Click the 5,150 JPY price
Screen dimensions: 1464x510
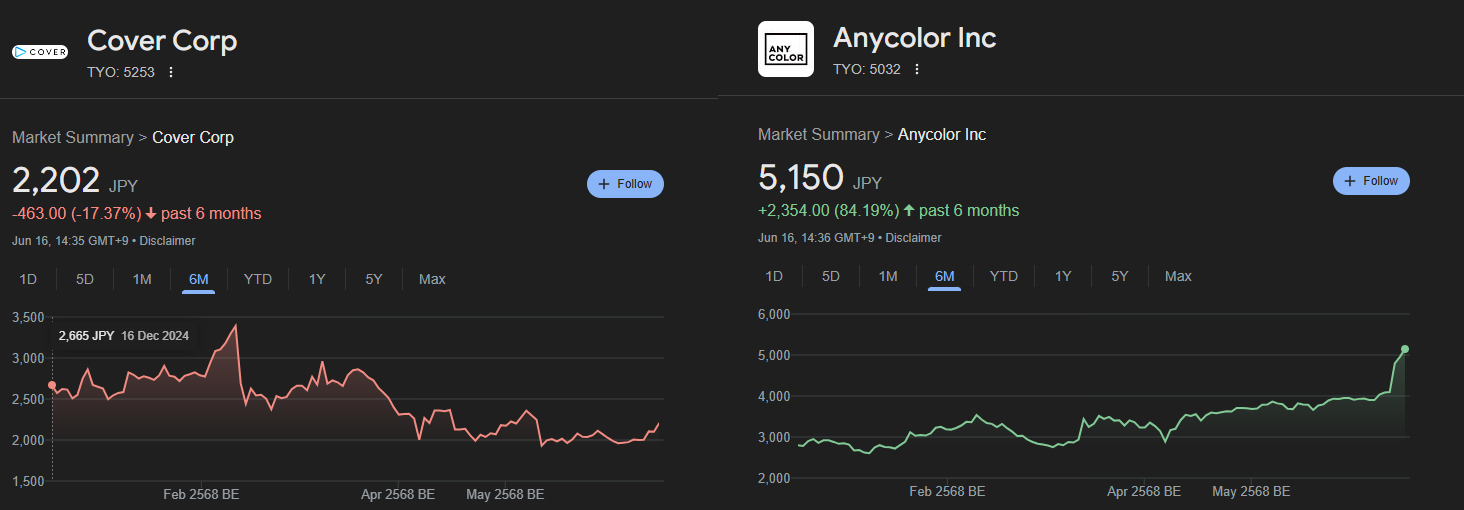click(x=820, y=178)
